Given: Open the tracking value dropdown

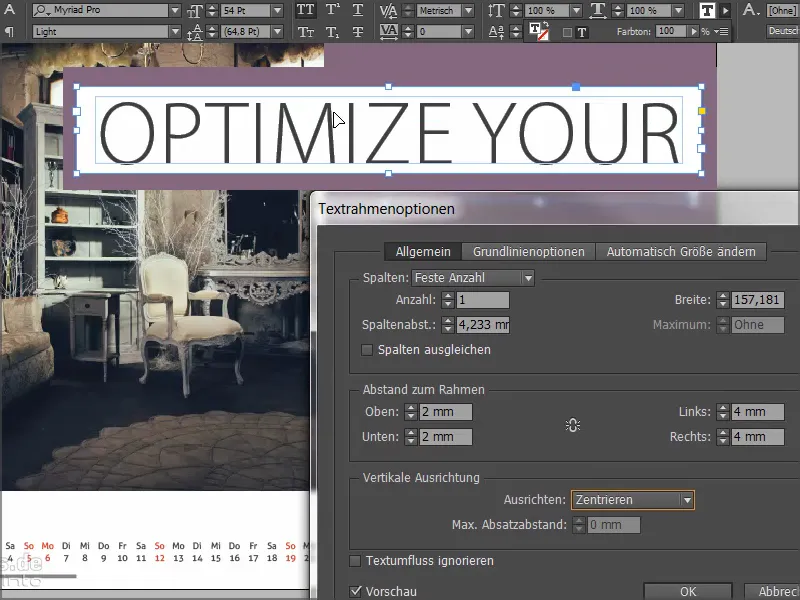Looking at the screenshot, I should [468, 32].
